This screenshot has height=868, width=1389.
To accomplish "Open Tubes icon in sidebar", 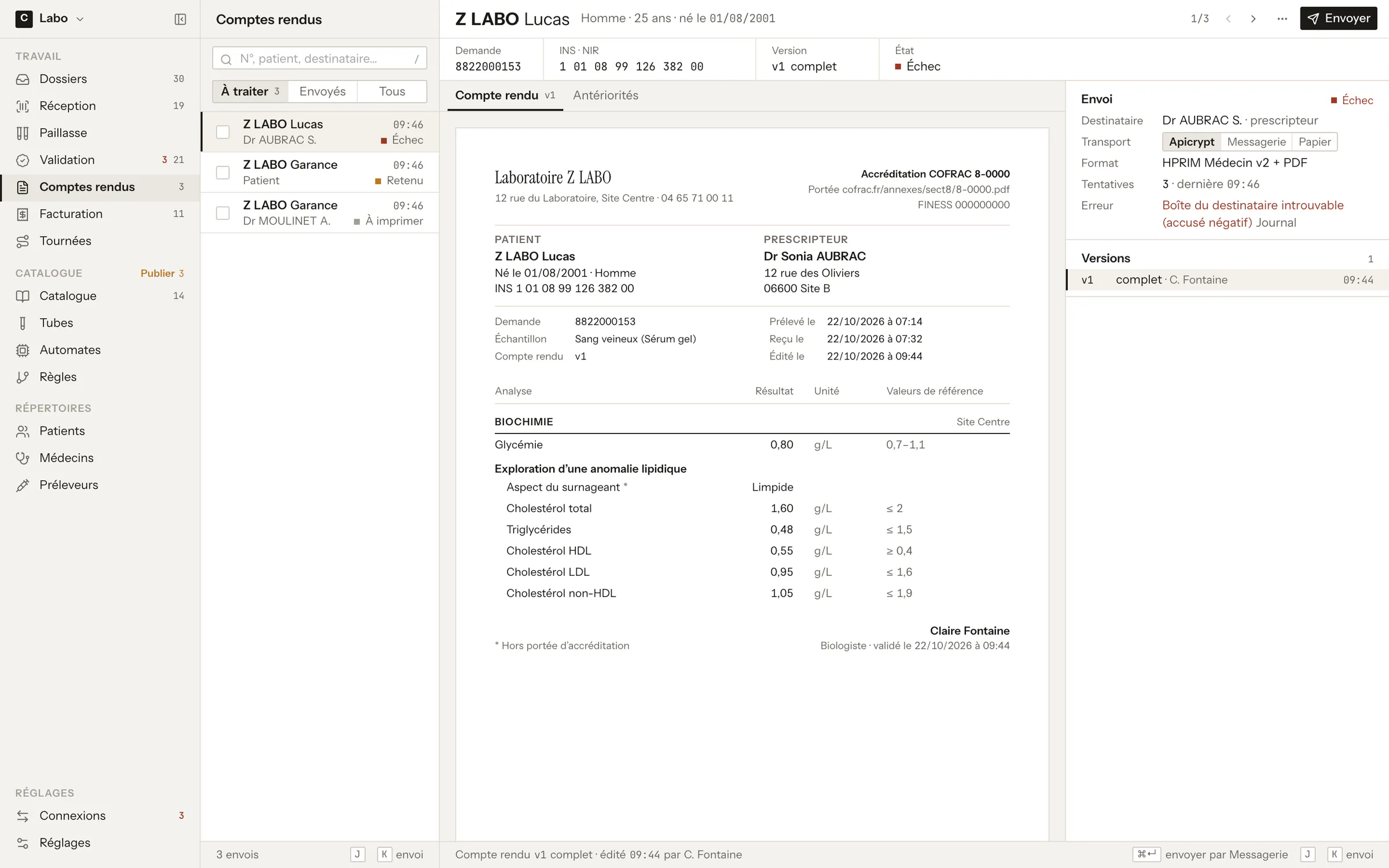I will (23, 323).
